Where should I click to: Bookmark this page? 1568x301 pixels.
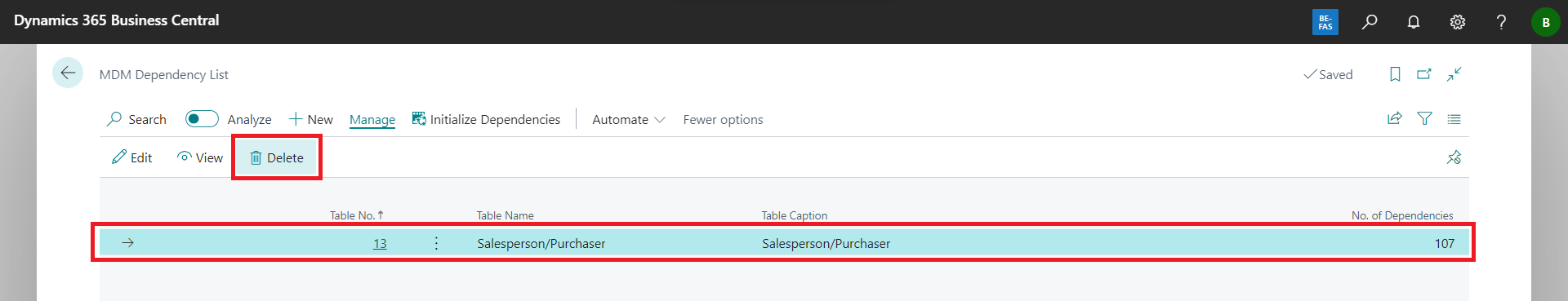pos(1395,74)
